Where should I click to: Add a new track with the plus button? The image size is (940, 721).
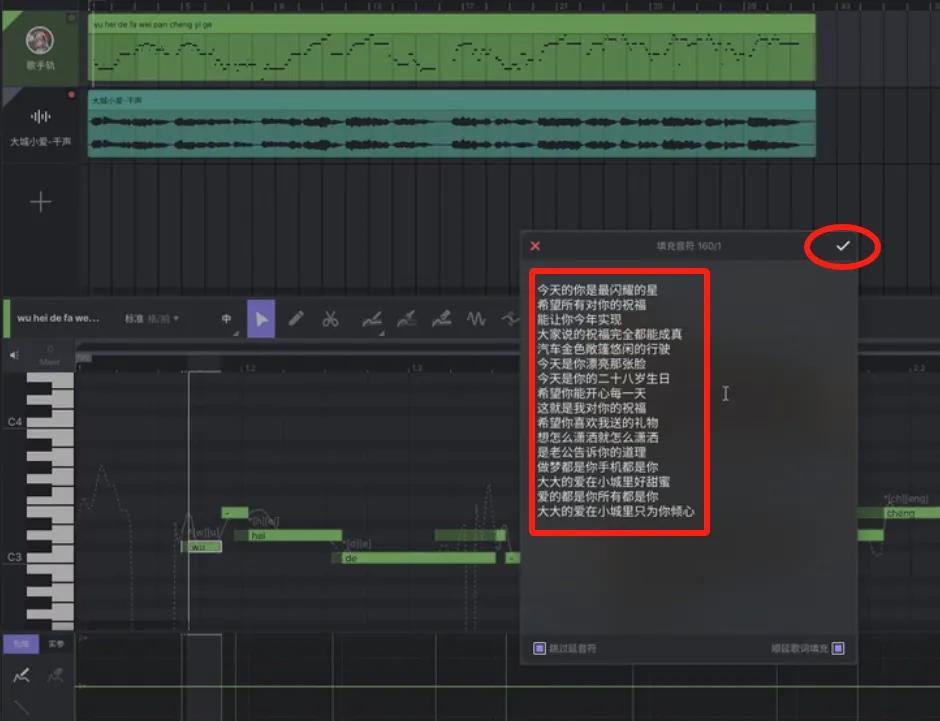click(40, 202)
